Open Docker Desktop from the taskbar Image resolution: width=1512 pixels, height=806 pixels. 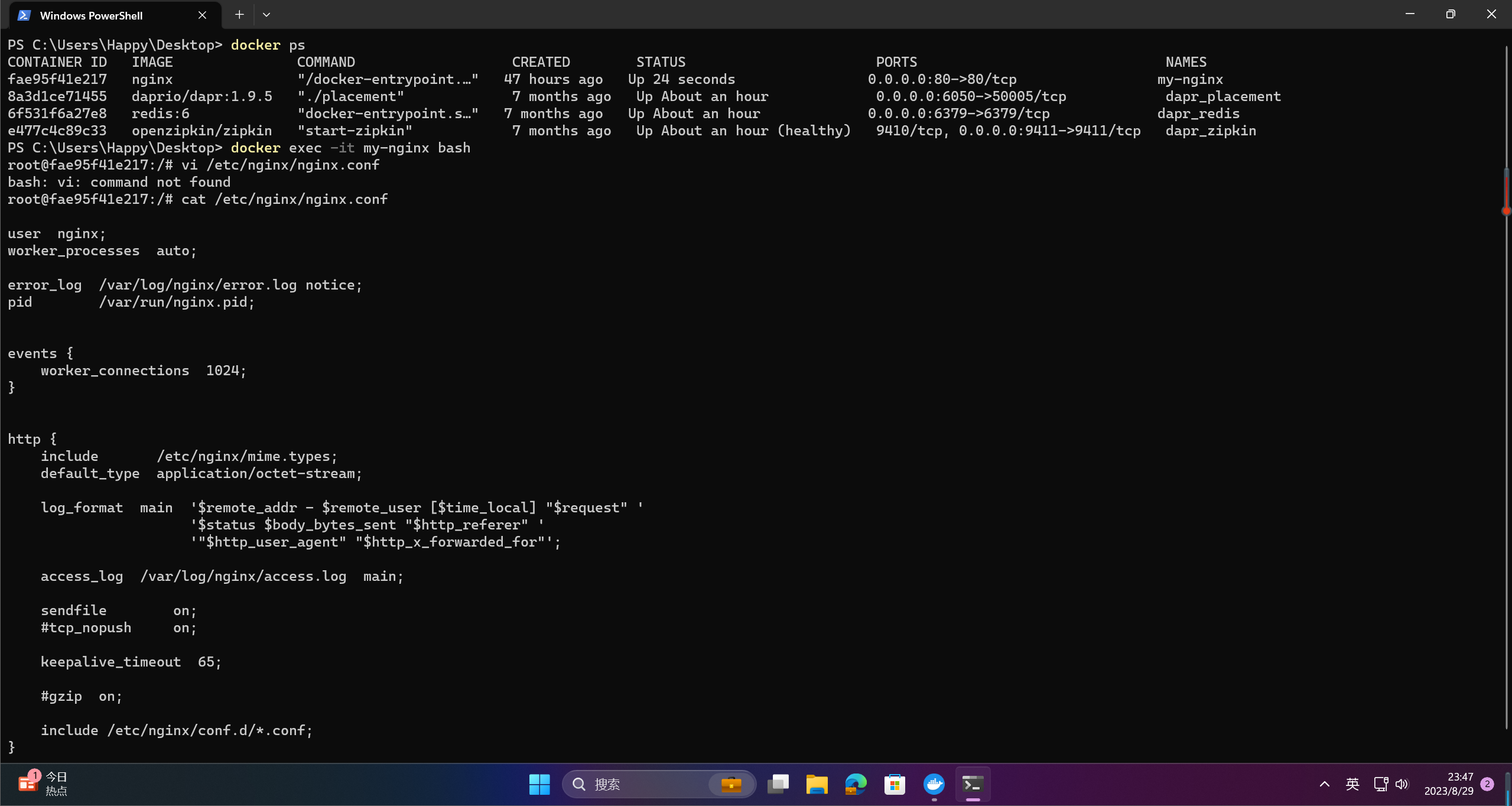click(934, 784)
